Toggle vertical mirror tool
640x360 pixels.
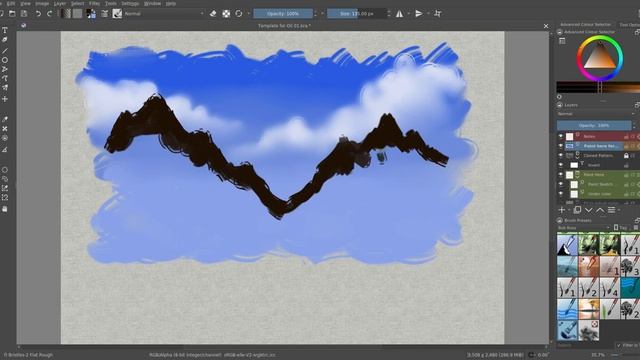tap(419, 13)
